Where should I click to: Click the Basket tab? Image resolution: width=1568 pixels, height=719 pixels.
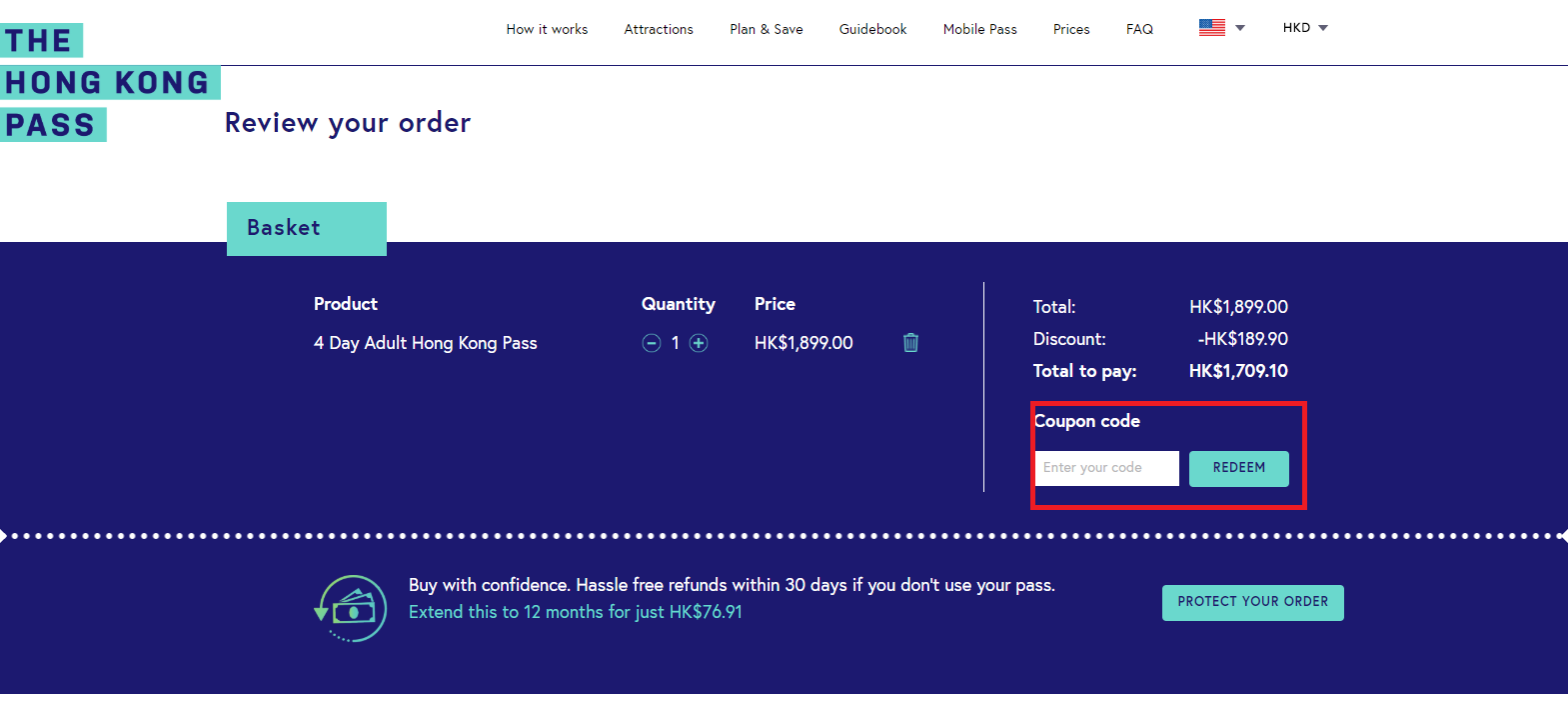[307, 229]
